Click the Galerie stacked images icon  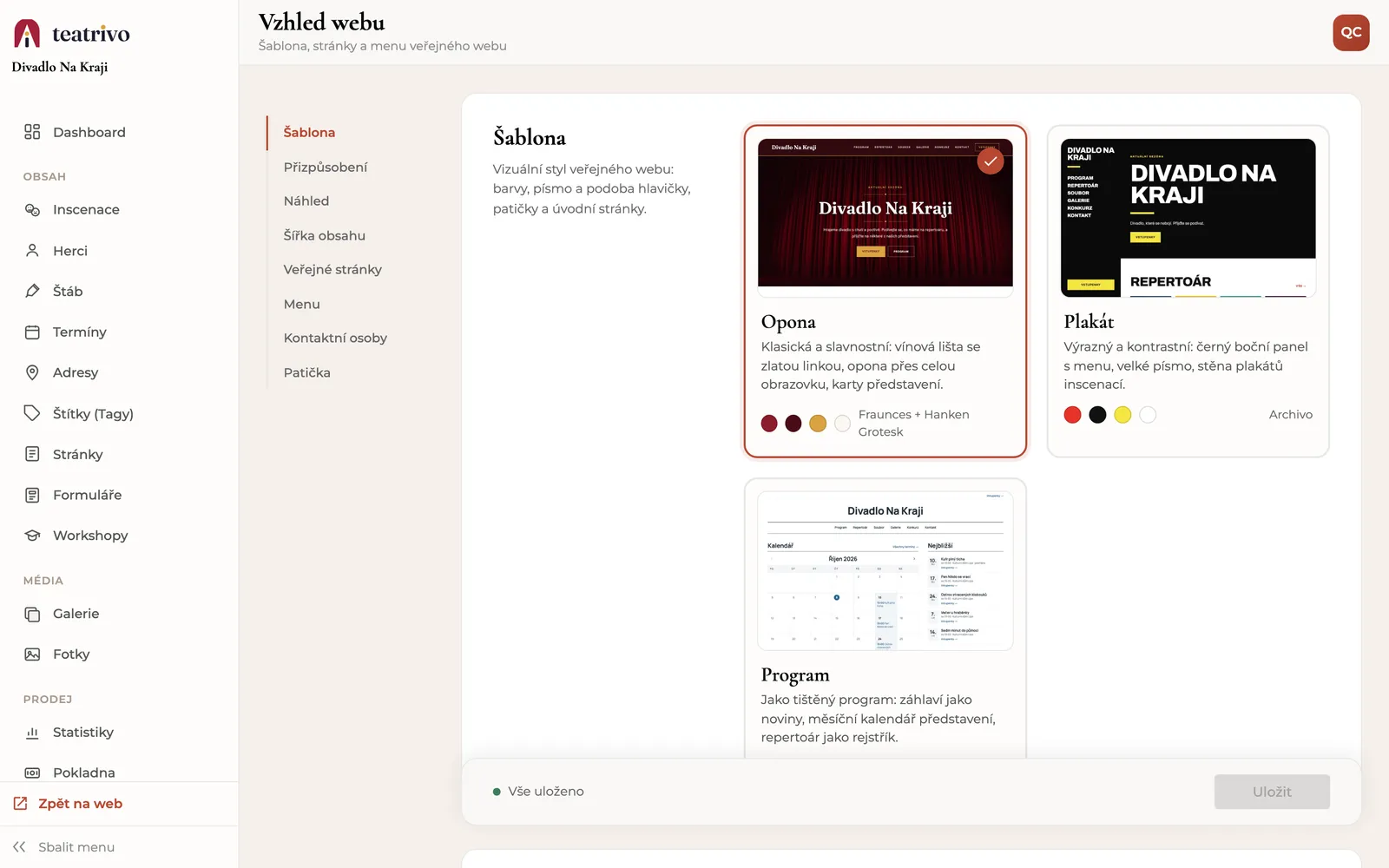click(32, 614)
